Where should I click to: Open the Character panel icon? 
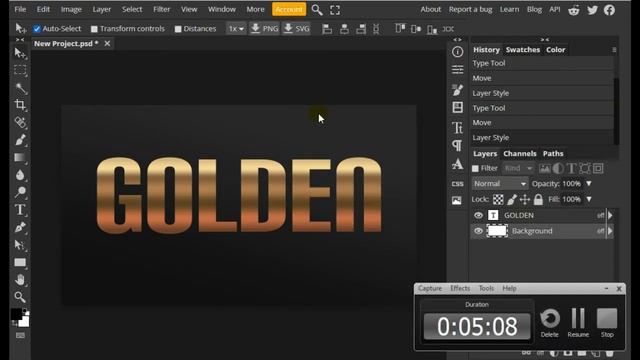pos(458,128)
